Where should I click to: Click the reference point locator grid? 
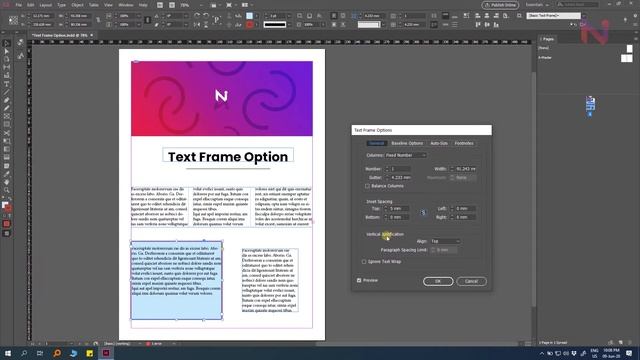(13, 20)
